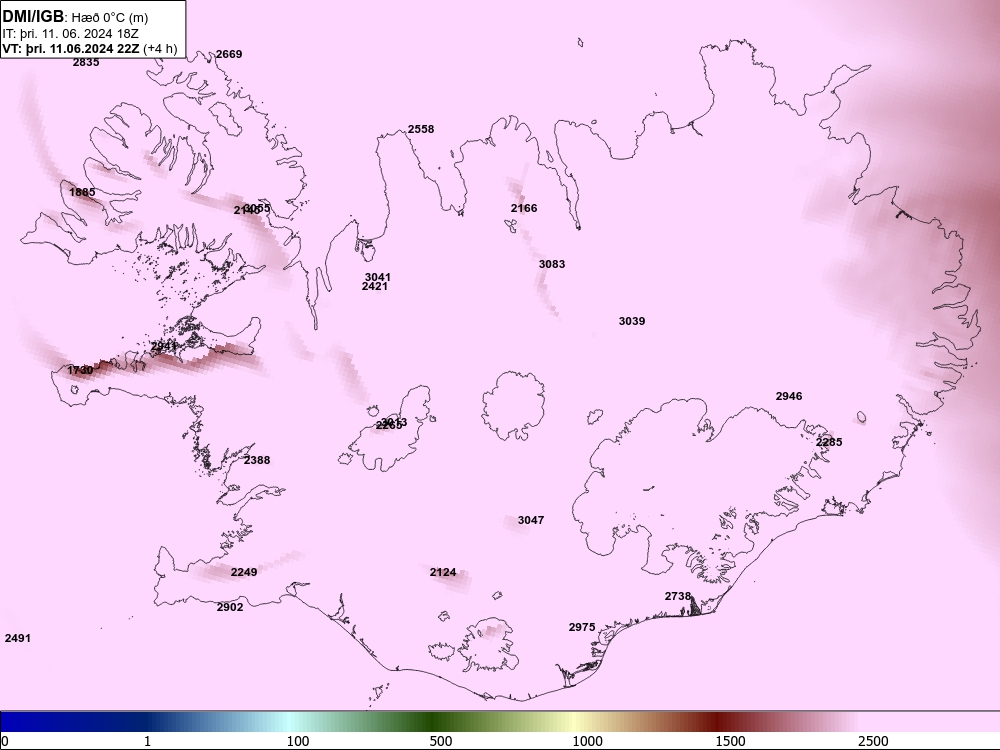1000x750 pixels.
Task: Click the 2946 height value
Action: tap(789, 396)
